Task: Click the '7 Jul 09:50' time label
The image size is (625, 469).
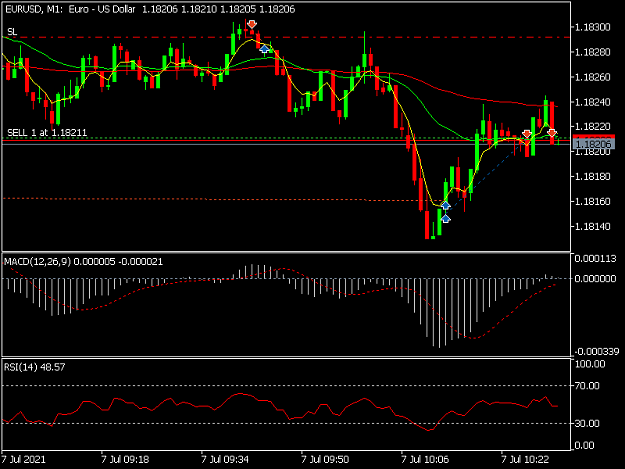Action: click(325, 459)
